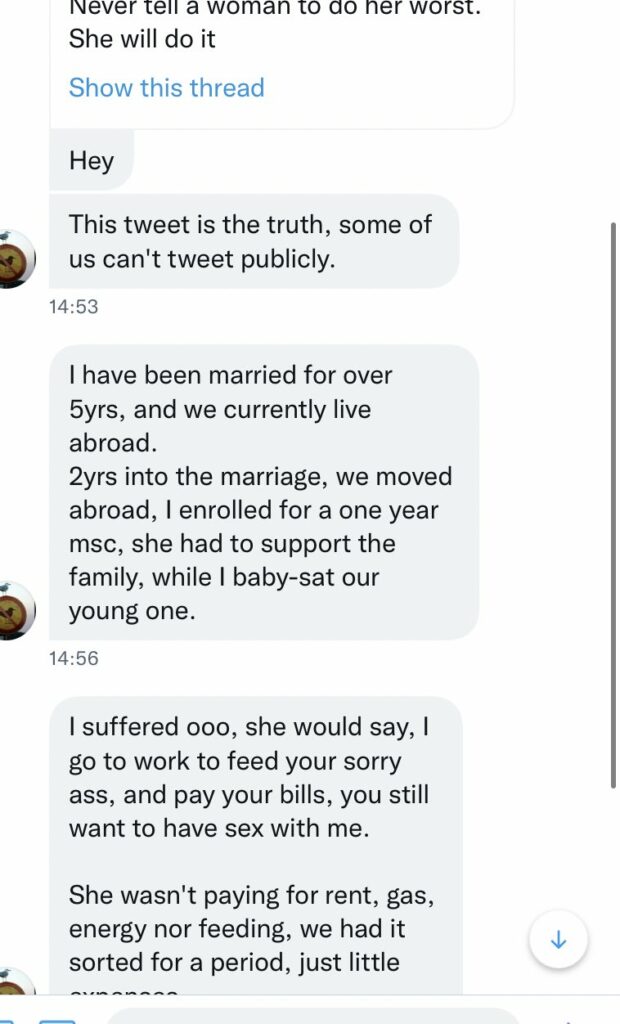
Task: Click the 14:53 timestamp
Action: tap(73, 307)
